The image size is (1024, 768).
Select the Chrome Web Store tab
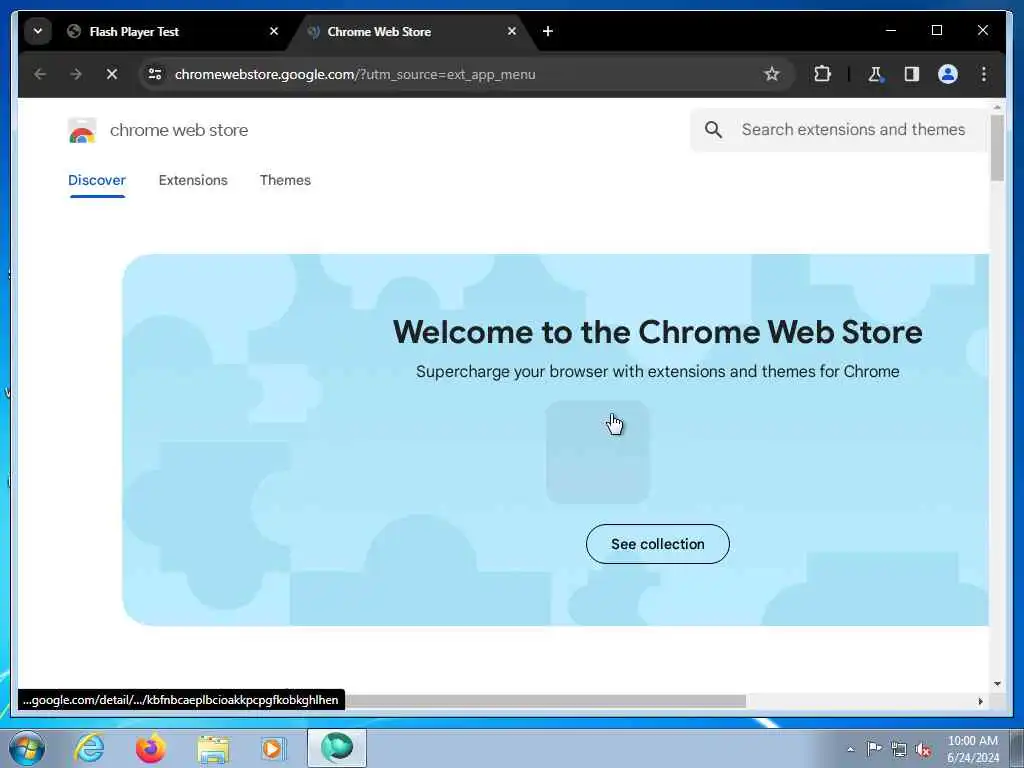tap(413, 31)
